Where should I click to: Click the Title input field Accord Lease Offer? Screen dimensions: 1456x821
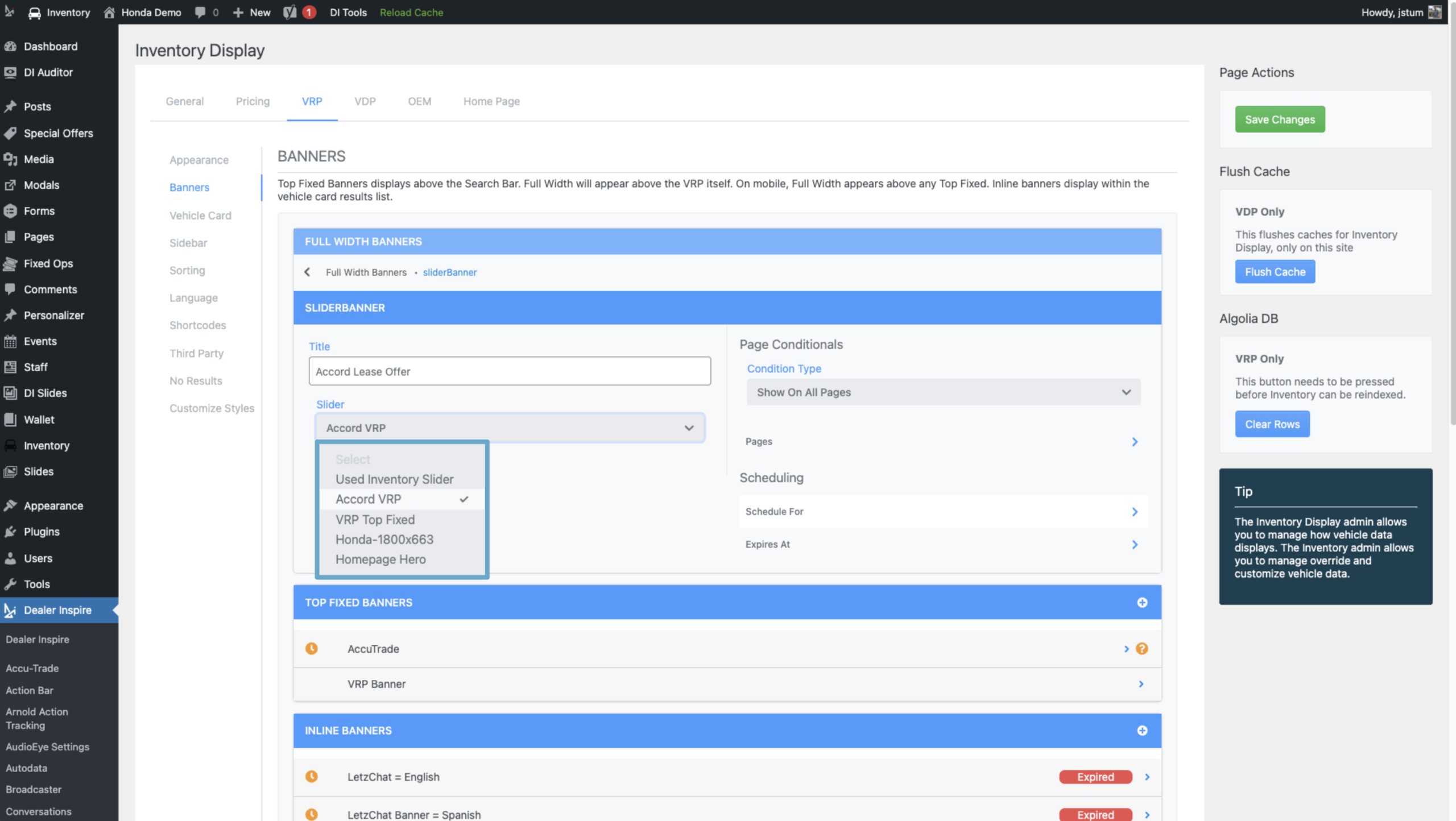coord(510,371)
